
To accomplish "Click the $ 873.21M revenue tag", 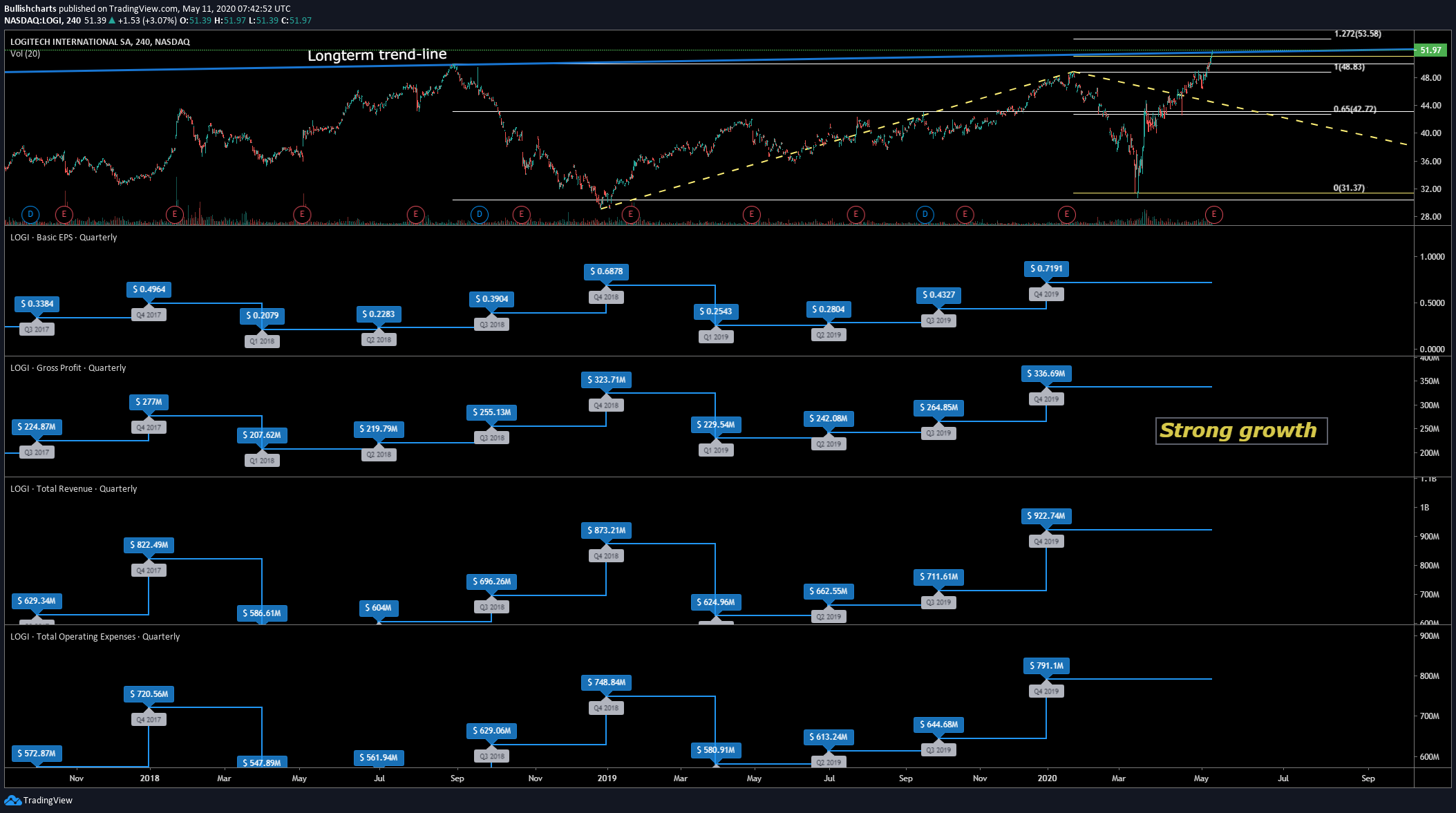I will (x=606, y=530).
